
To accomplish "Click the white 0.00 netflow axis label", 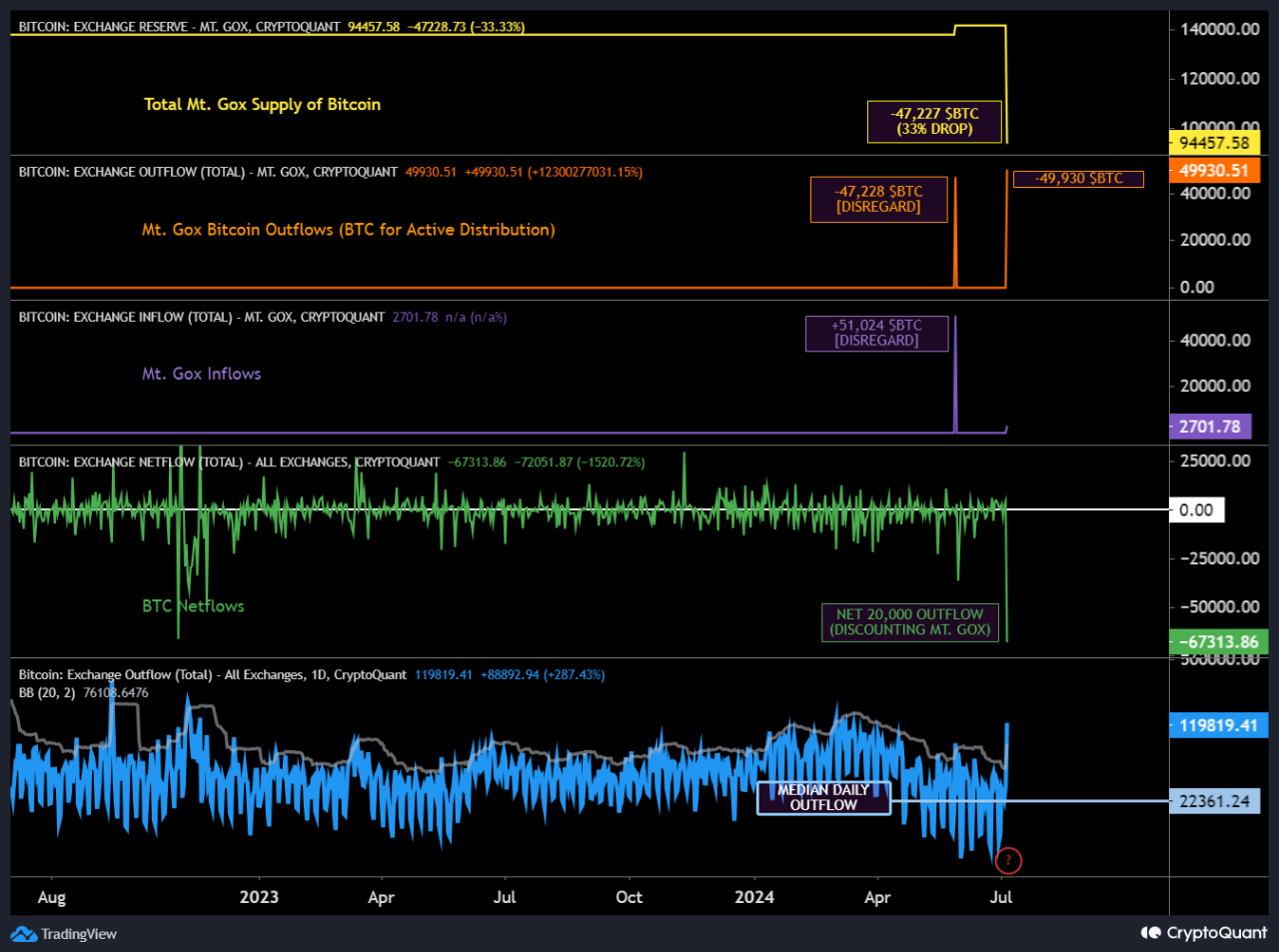I will tap(1196, 509).
